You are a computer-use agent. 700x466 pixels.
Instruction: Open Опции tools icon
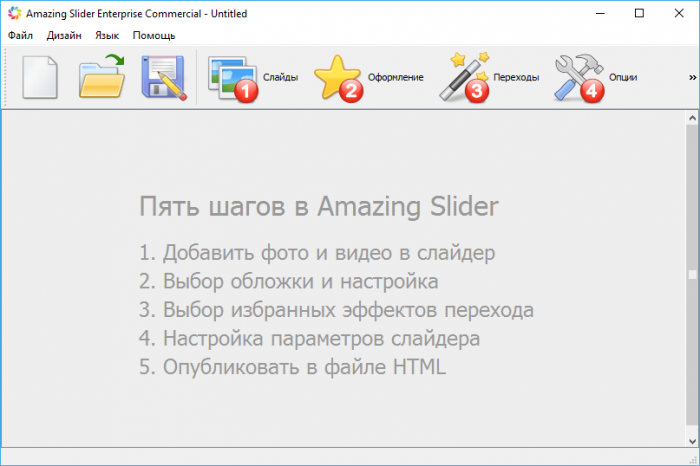(x=595, y=78)
